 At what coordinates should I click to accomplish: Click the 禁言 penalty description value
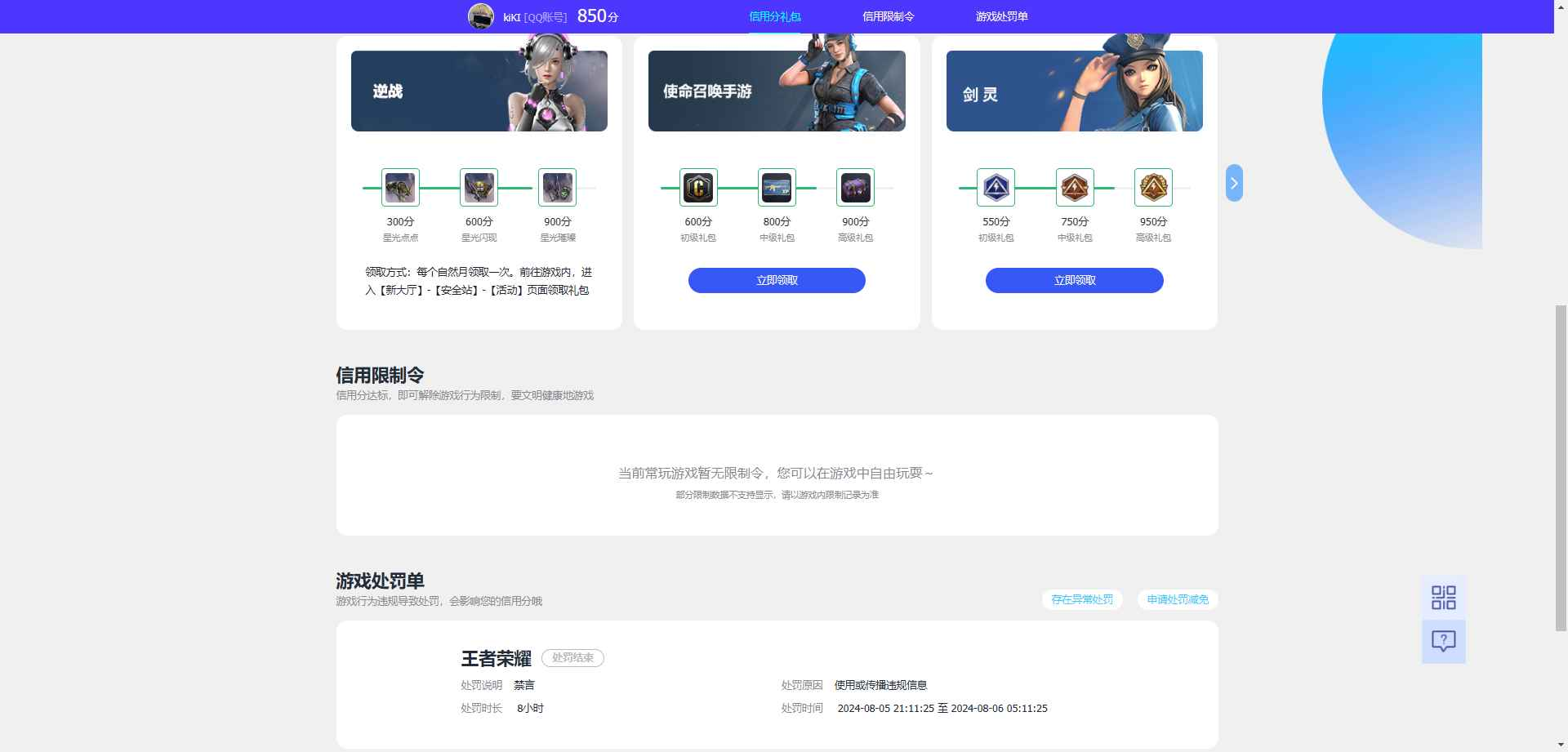tap(524, 685)
